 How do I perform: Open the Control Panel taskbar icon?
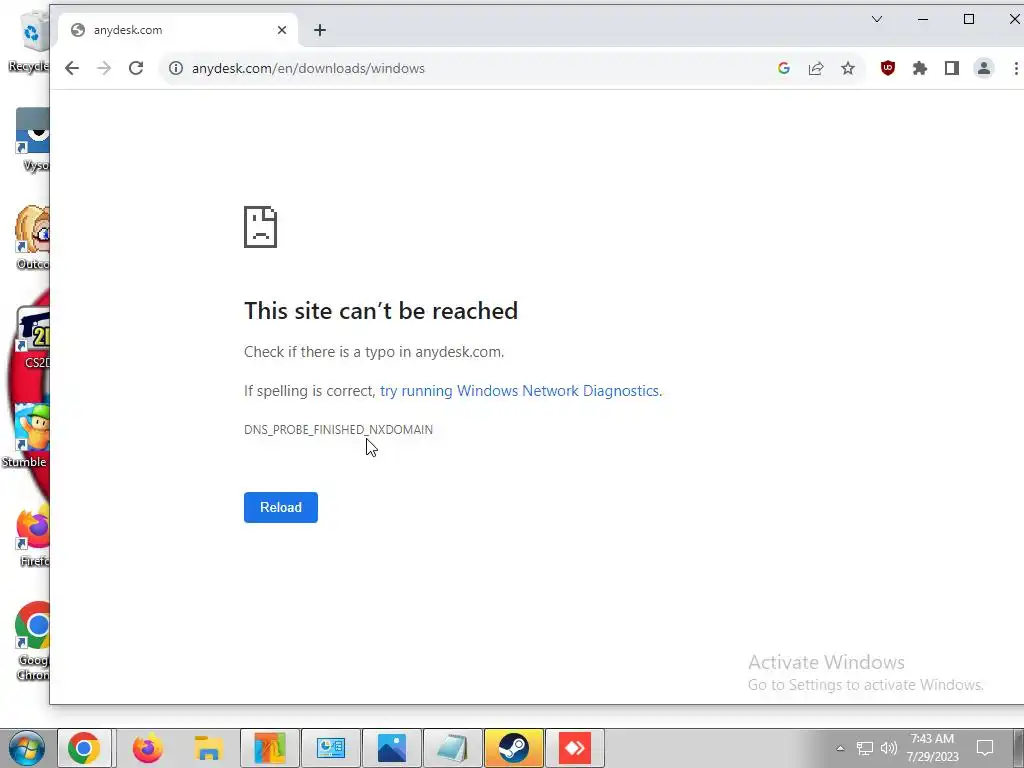[x=330, y=748]
